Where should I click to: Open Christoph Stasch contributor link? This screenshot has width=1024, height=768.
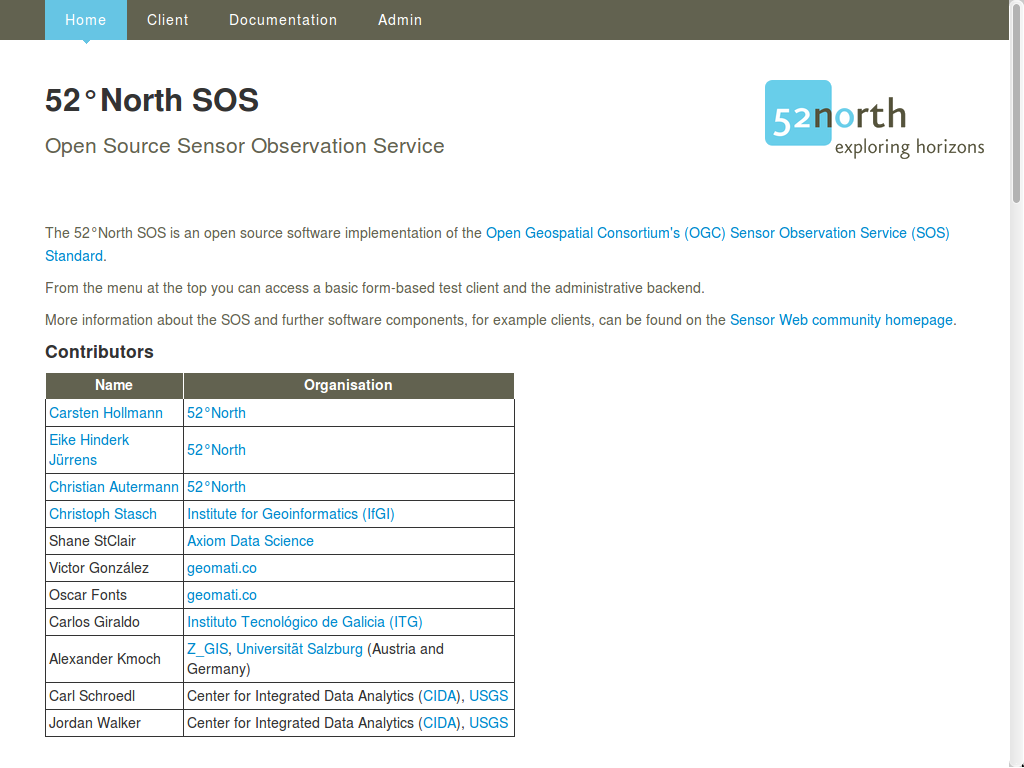[103, 514]
